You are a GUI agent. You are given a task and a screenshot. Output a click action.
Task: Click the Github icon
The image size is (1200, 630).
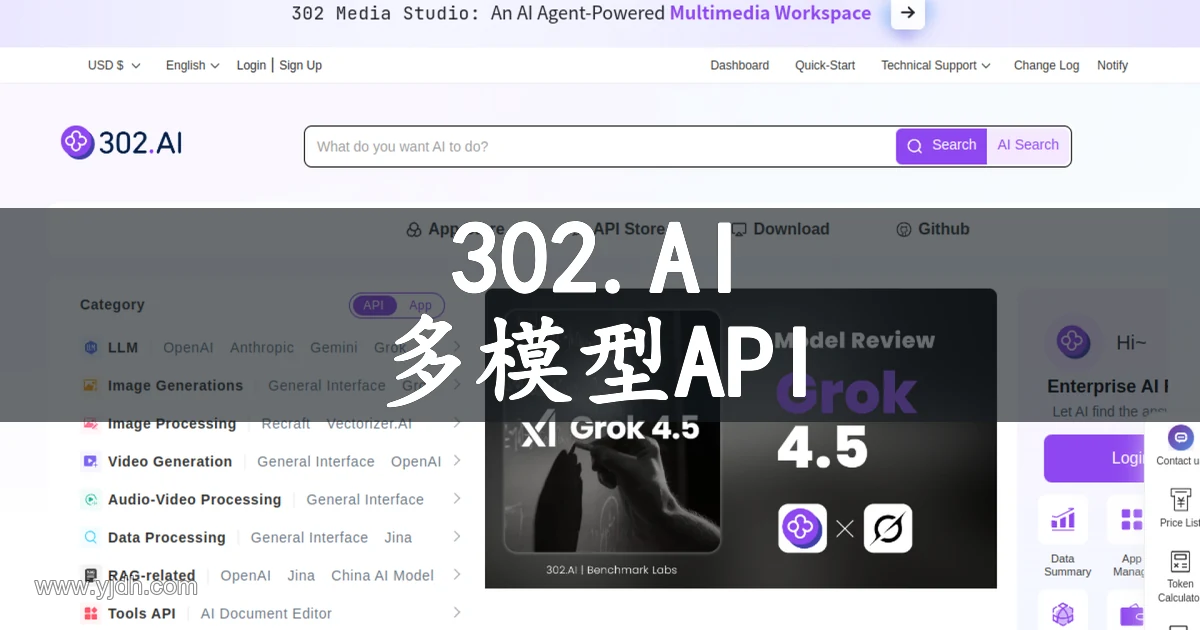coord(904,229)
